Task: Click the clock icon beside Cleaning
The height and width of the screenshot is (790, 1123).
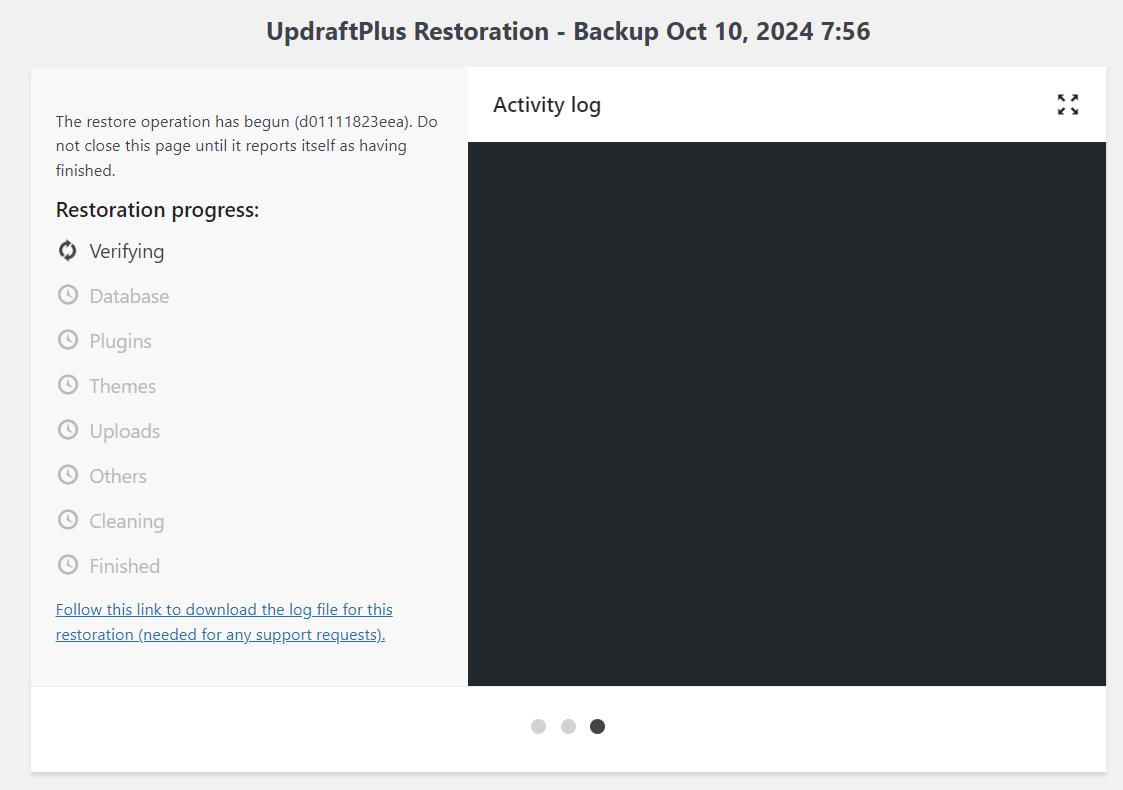Action: pyautogui.click(x=67, y=520)
